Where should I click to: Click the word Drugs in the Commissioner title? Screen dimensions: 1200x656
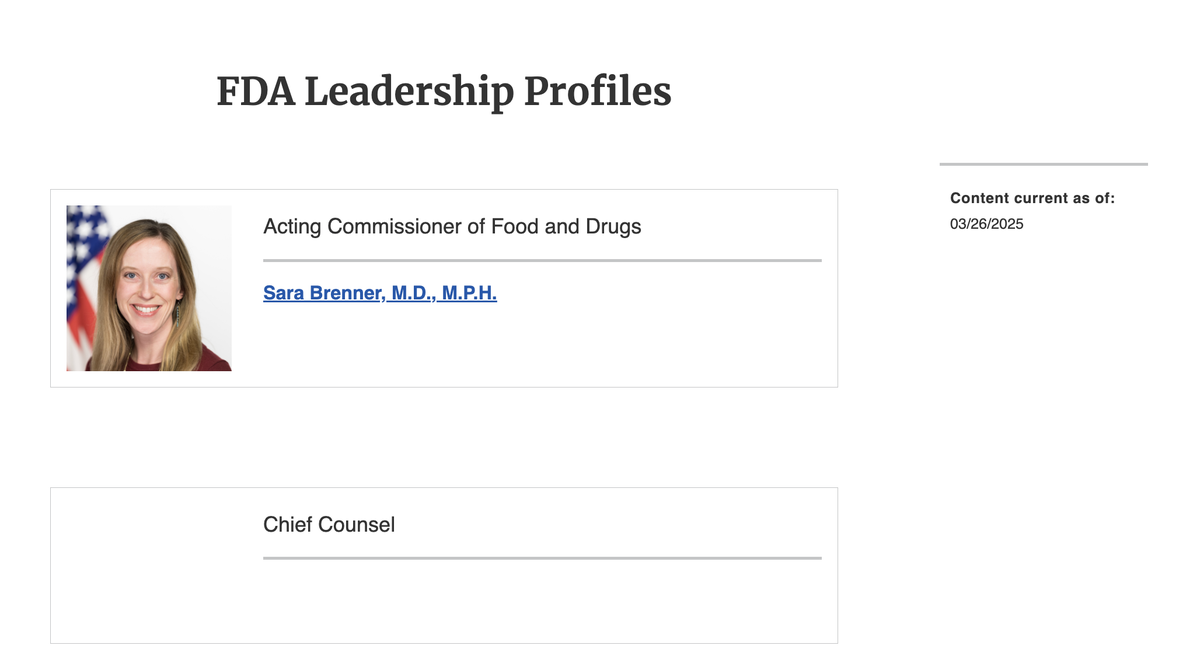point(611,226)
